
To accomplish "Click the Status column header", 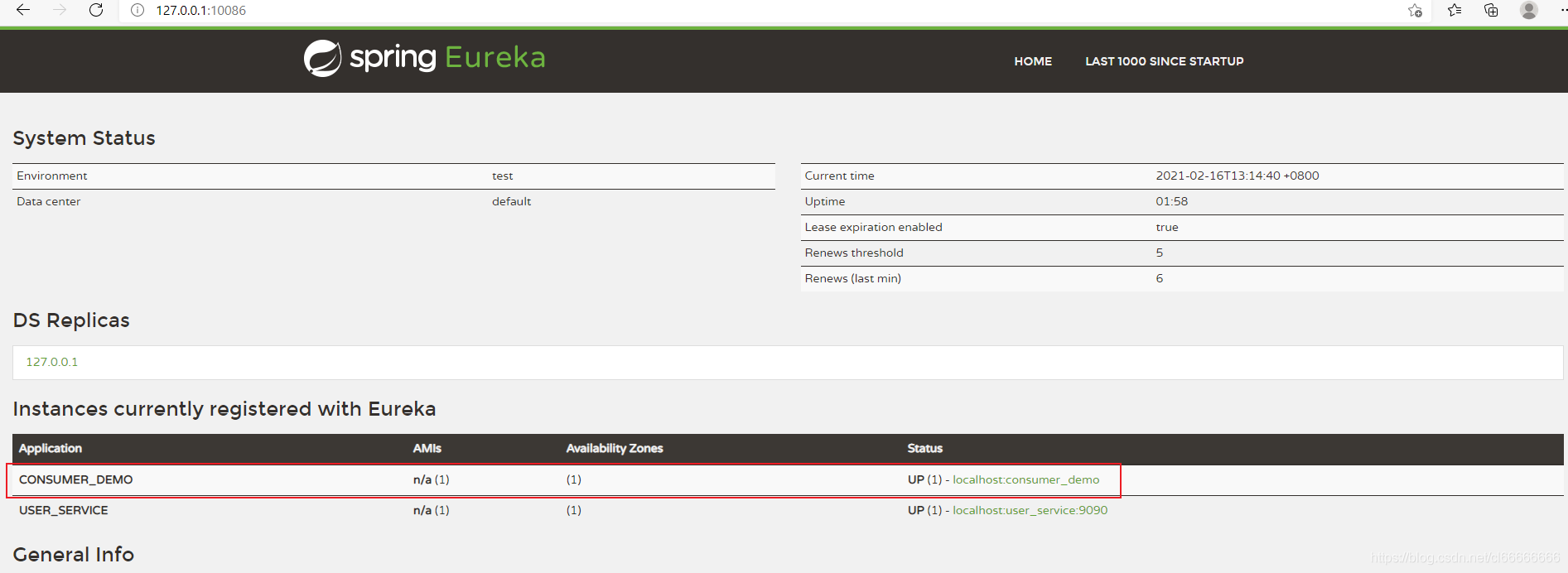I will click(x=924, y=448).
